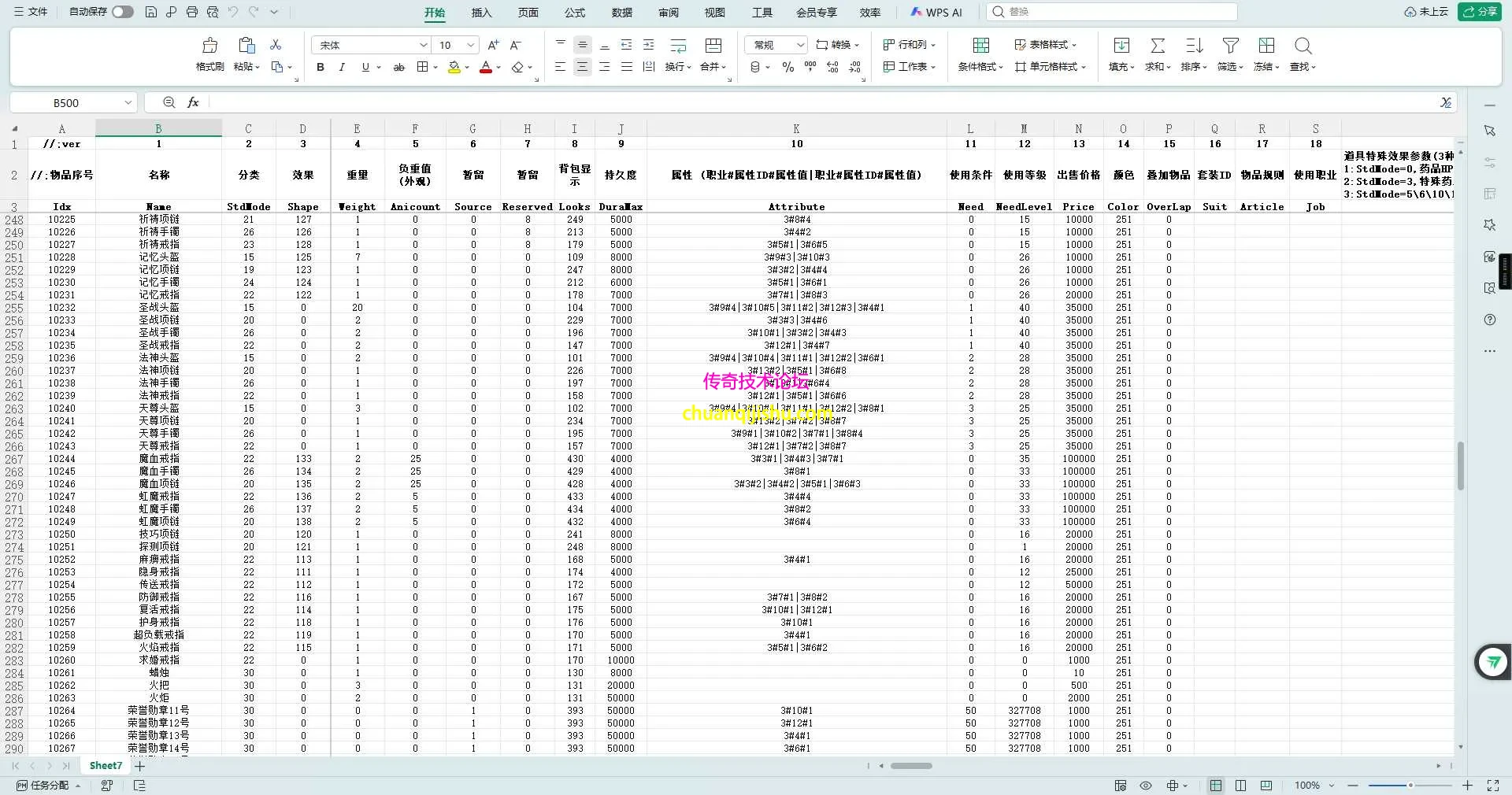Click the 任务分配 status bar button
Image resolution: width=1512 pixels, height=795 pixels.
[x=49, y=786]
